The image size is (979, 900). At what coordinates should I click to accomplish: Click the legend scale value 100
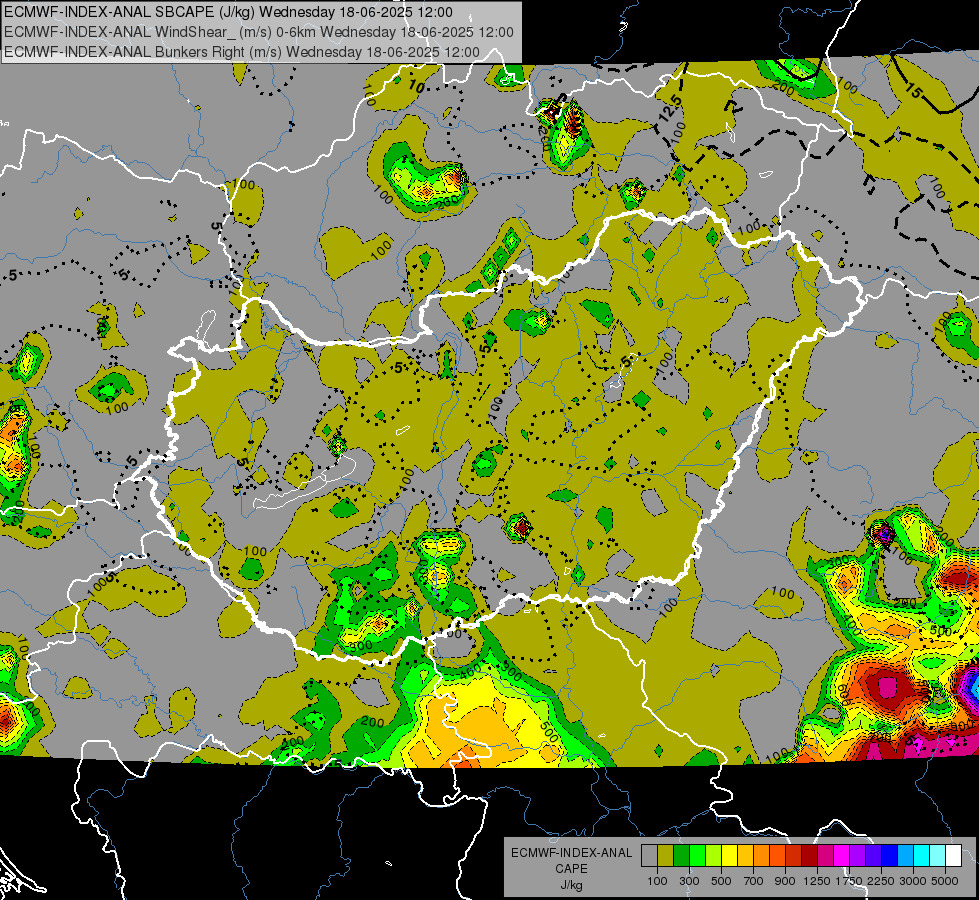tap(657, 881)
